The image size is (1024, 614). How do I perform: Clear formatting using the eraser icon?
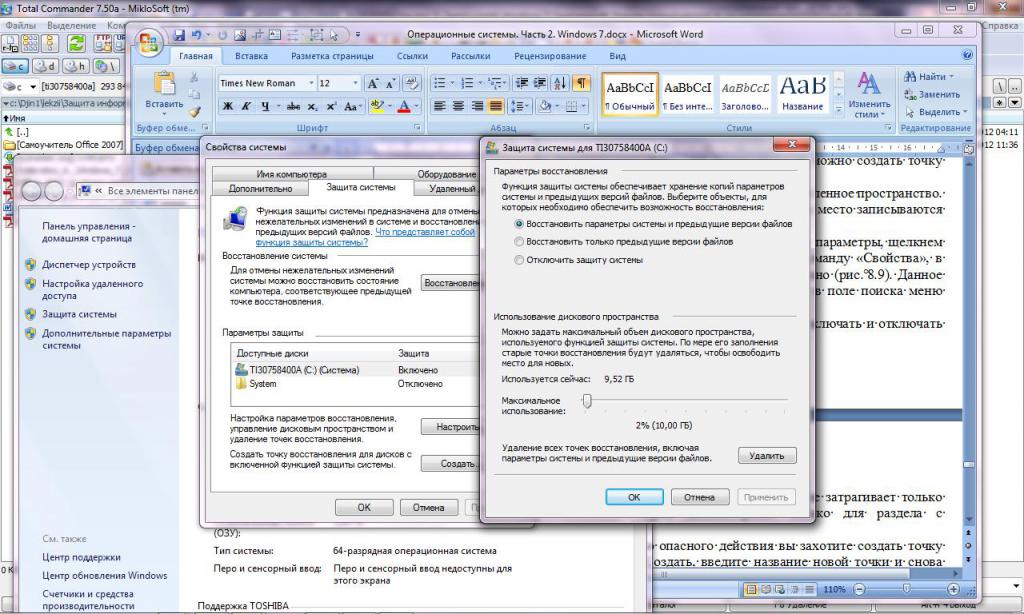tap(411, 83)
